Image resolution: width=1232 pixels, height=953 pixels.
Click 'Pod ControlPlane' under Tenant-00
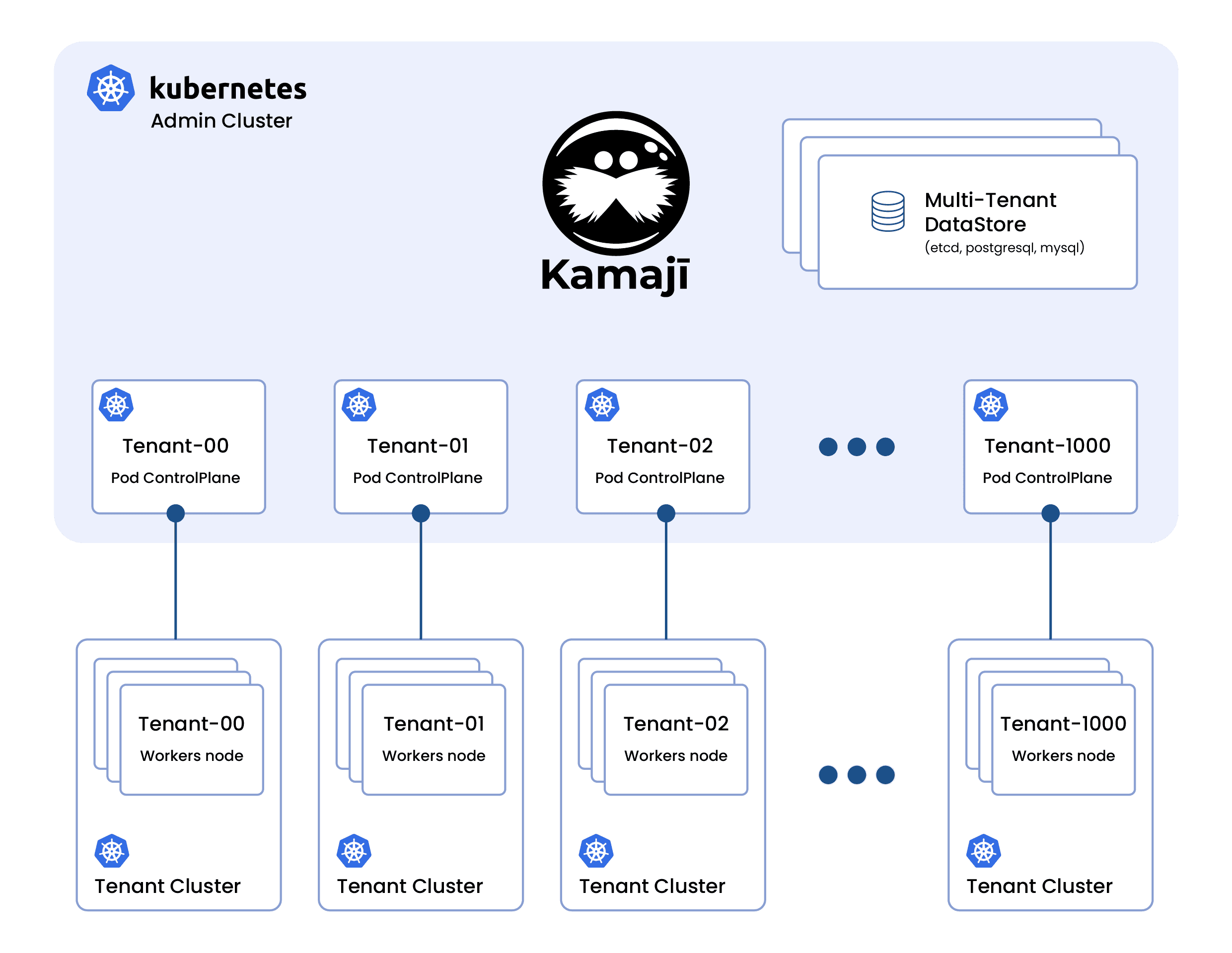tap(175, 477)
